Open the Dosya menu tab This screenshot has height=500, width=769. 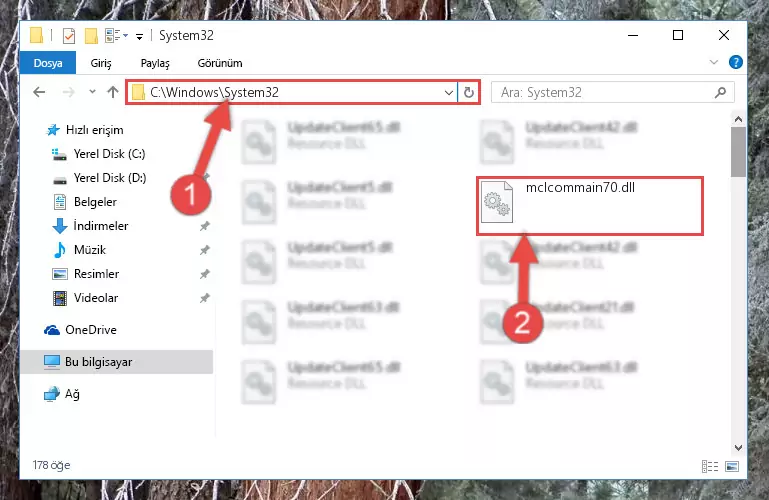48,63
